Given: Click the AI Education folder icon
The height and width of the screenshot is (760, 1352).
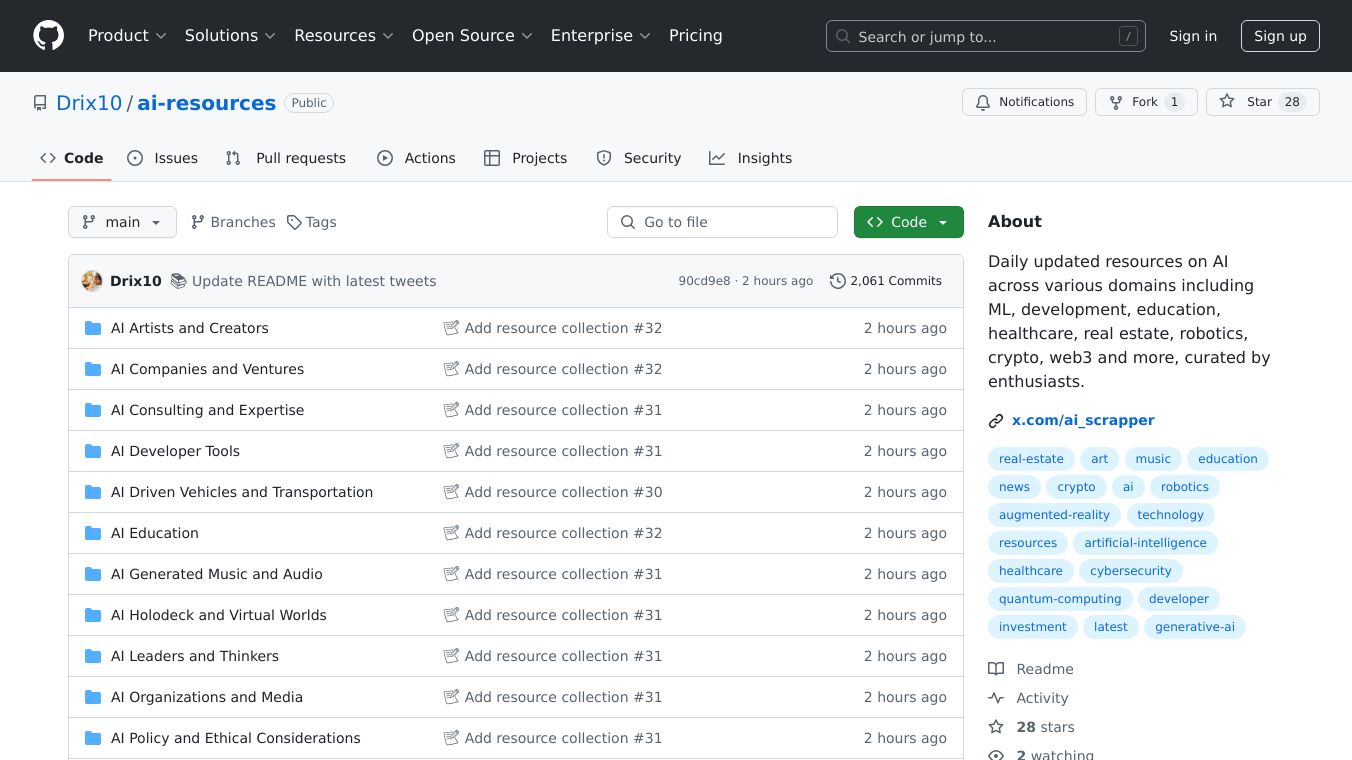Looking at the screenshot, I should pos(93,533).
